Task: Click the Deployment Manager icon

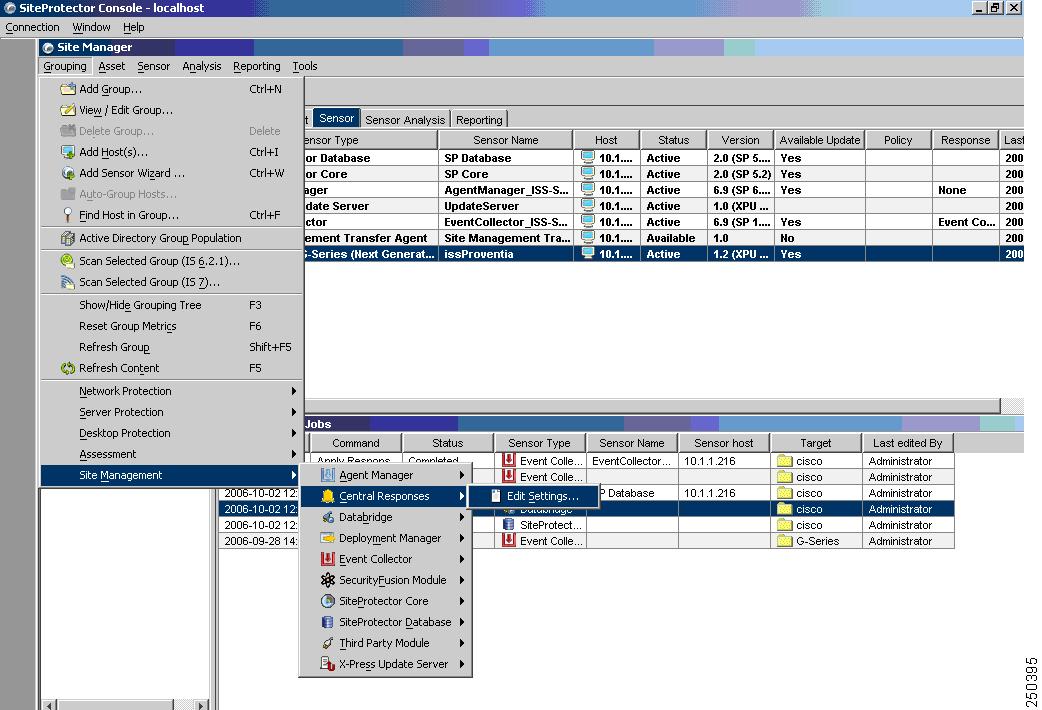Action: point(328,538)
